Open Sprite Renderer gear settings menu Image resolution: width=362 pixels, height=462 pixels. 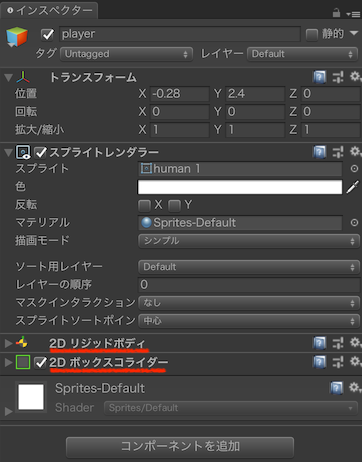click(355, 152)
